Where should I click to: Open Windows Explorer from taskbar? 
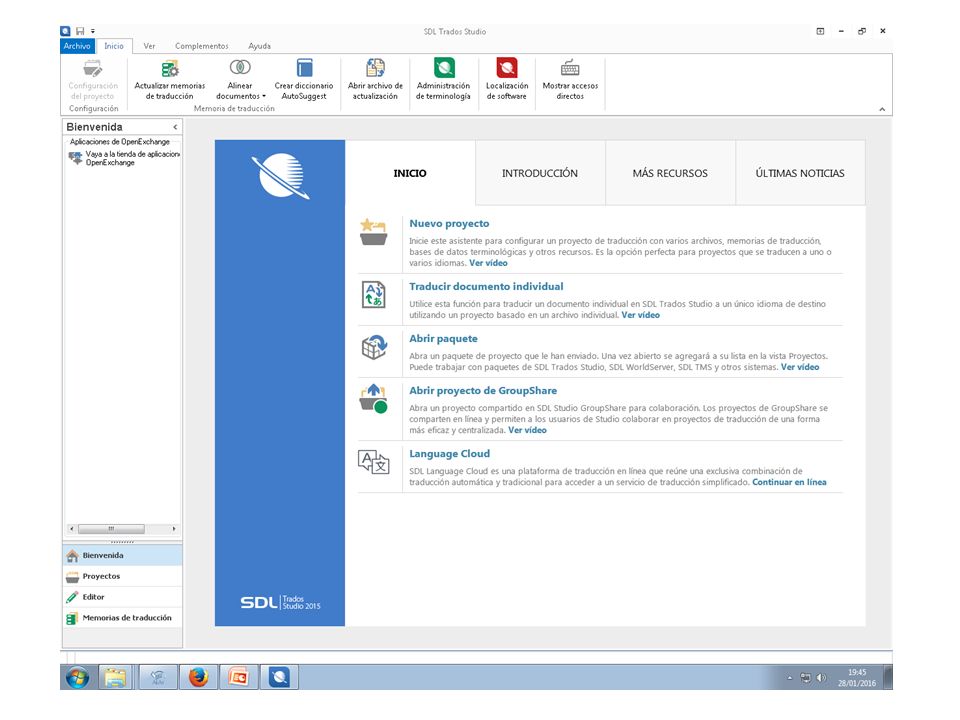pyautogui.click(x=115, y=677)
